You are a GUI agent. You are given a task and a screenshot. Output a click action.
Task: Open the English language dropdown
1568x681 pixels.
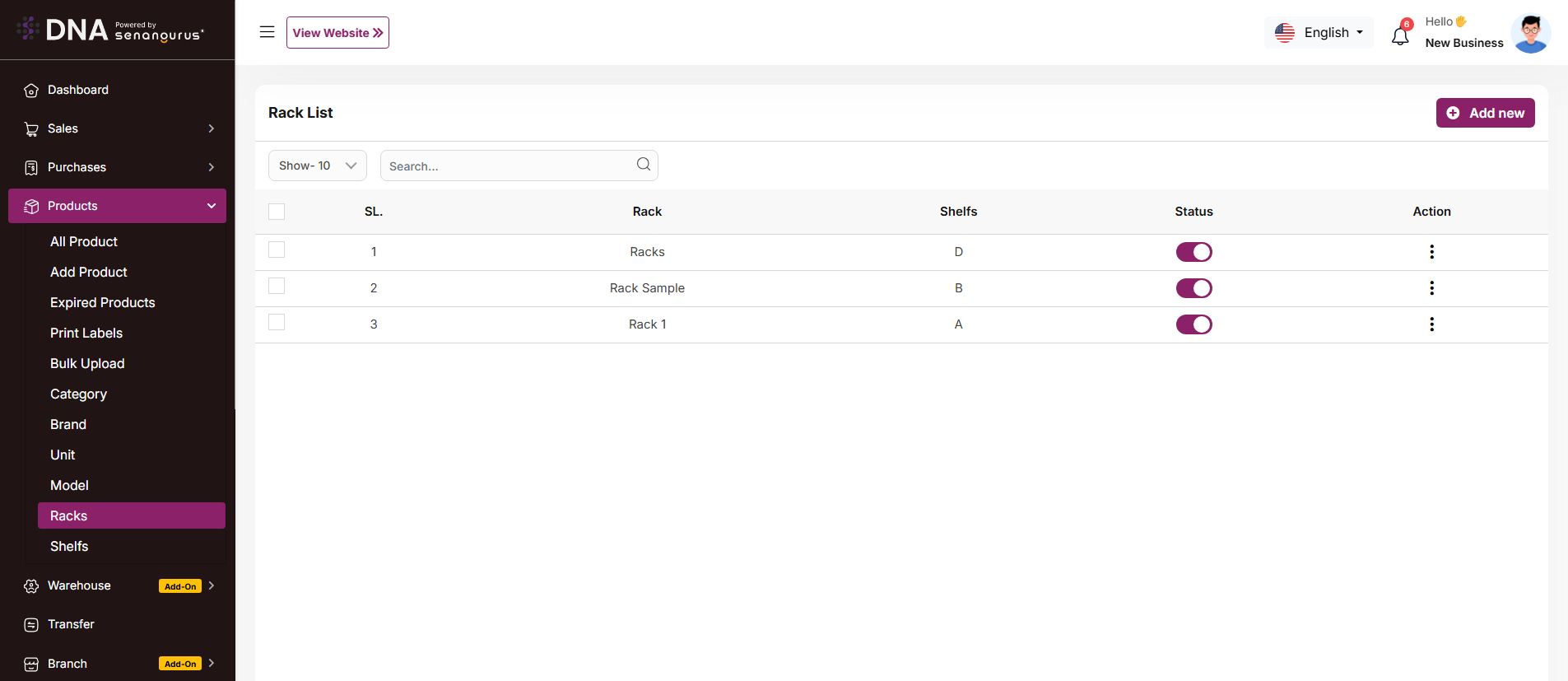1319,33
